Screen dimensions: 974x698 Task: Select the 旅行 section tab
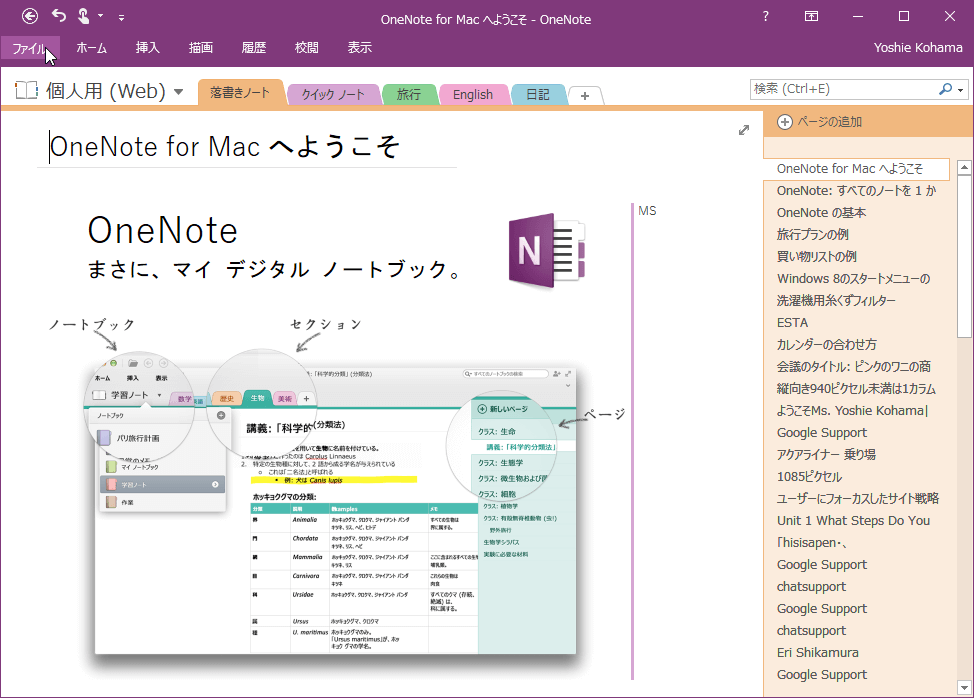409,94
